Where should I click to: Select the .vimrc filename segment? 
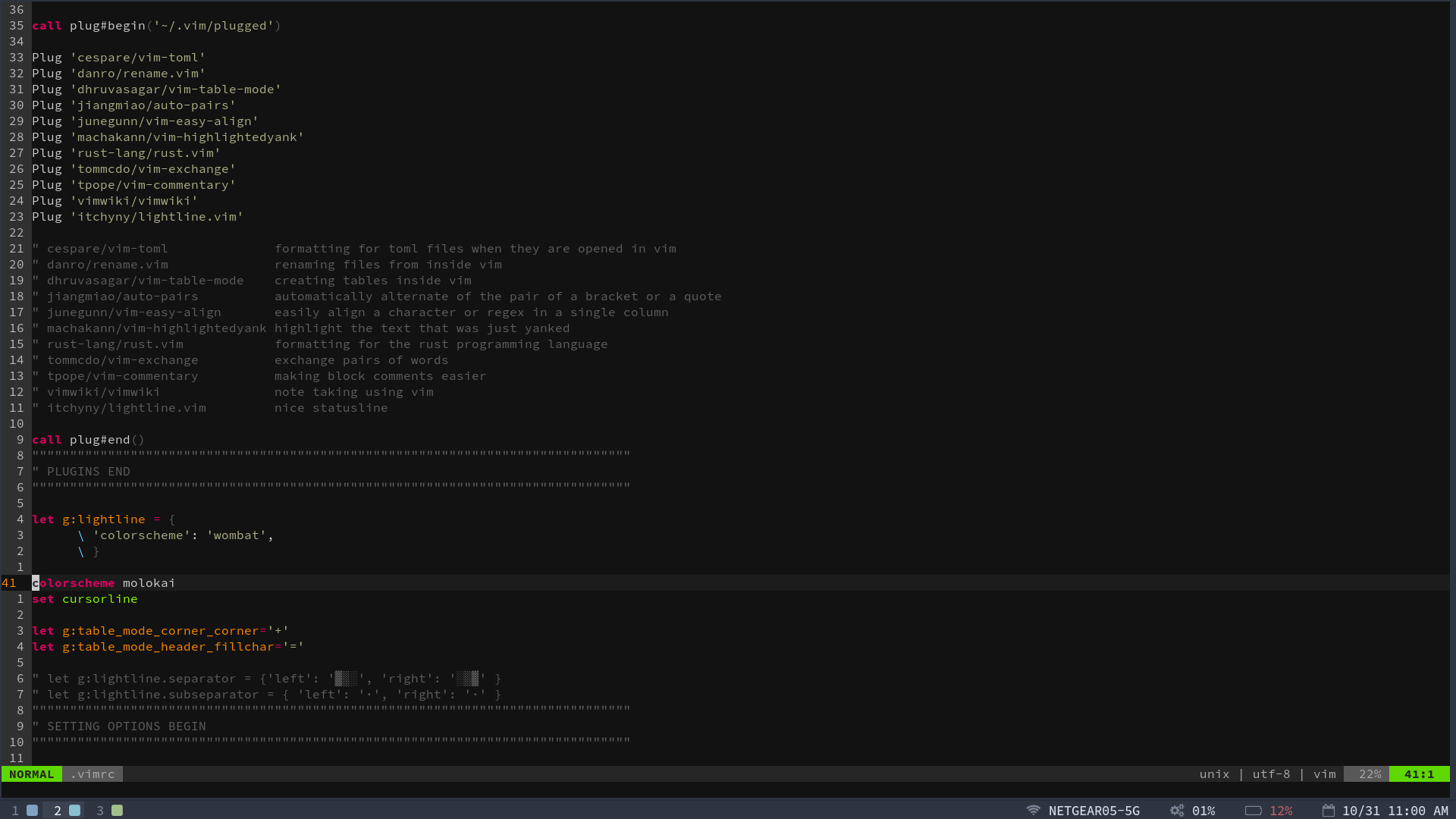click(93, 773)
